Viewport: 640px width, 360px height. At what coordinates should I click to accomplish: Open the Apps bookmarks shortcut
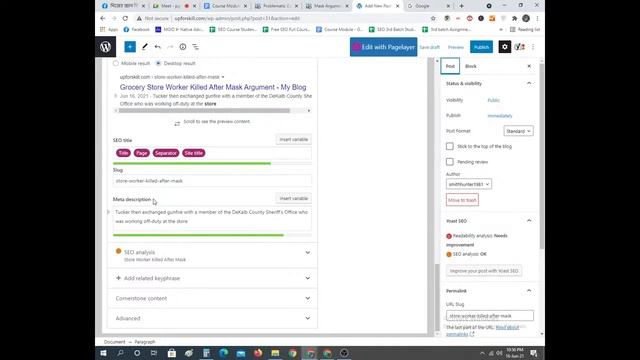109,29
